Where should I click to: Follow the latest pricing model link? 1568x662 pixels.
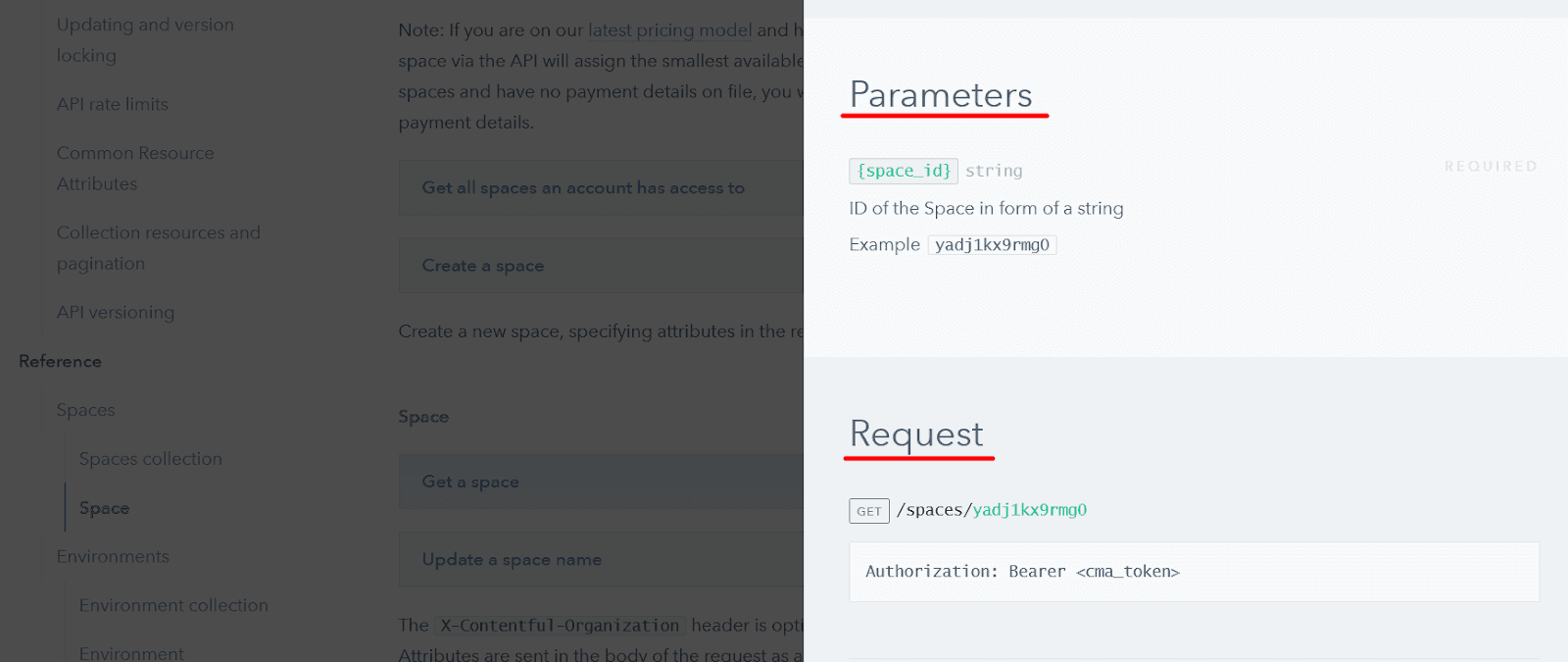pyautogui.click(x=669, y=30)
